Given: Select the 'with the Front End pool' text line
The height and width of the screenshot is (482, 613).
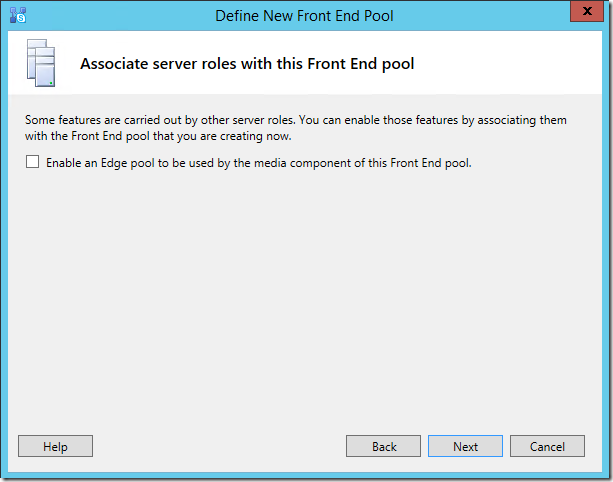Looking at the screenshot, I should 158,136.
